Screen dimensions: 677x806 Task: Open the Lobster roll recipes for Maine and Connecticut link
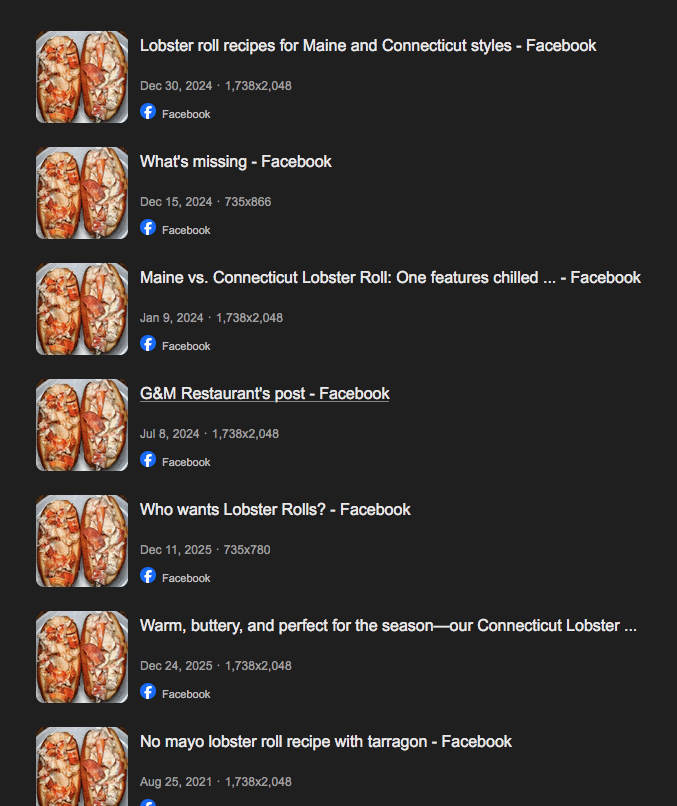click(x=368, y=46)
